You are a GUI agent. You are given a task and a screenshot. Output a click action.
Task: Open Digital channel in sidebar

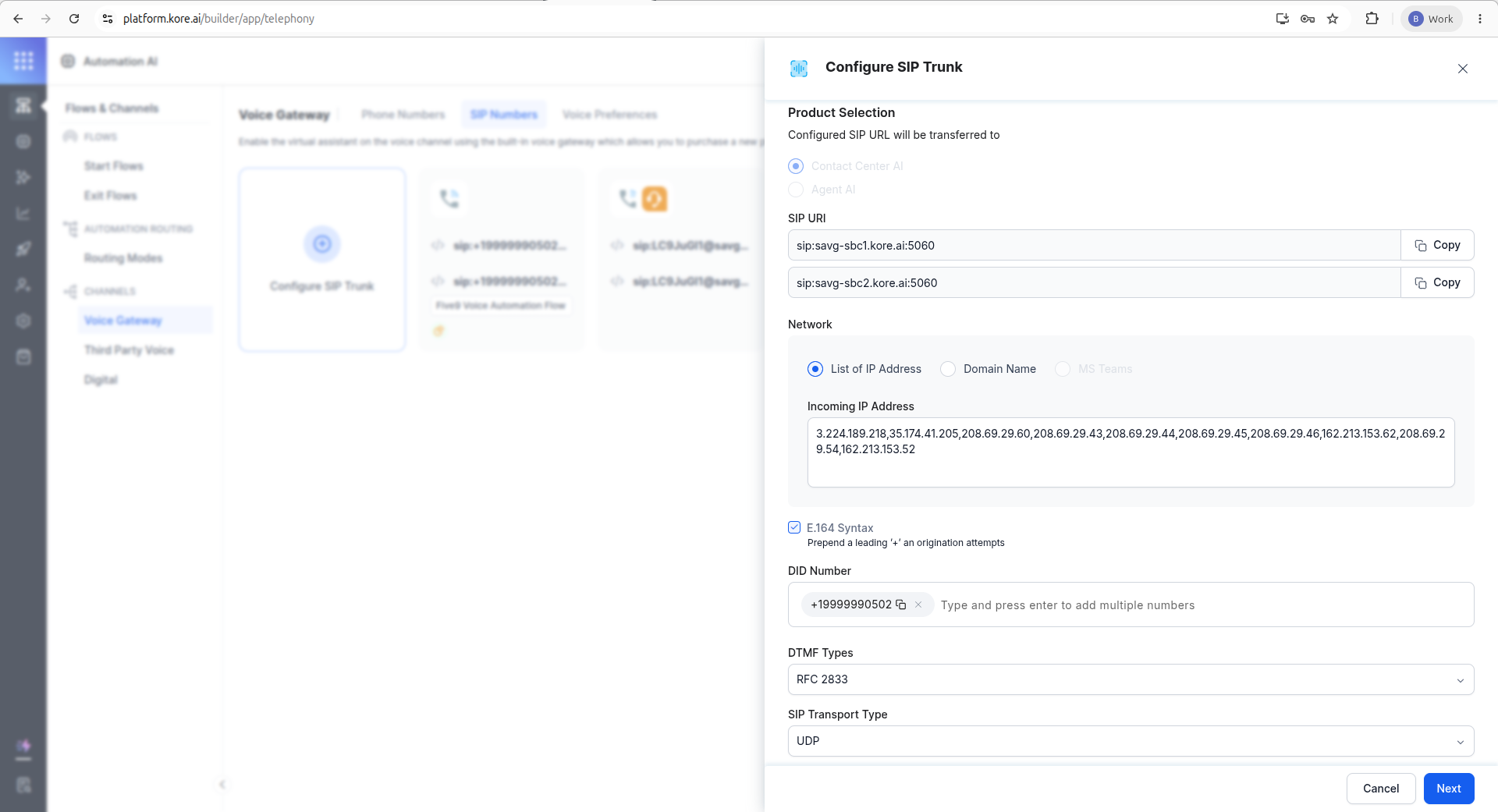(x=101, y=380)
